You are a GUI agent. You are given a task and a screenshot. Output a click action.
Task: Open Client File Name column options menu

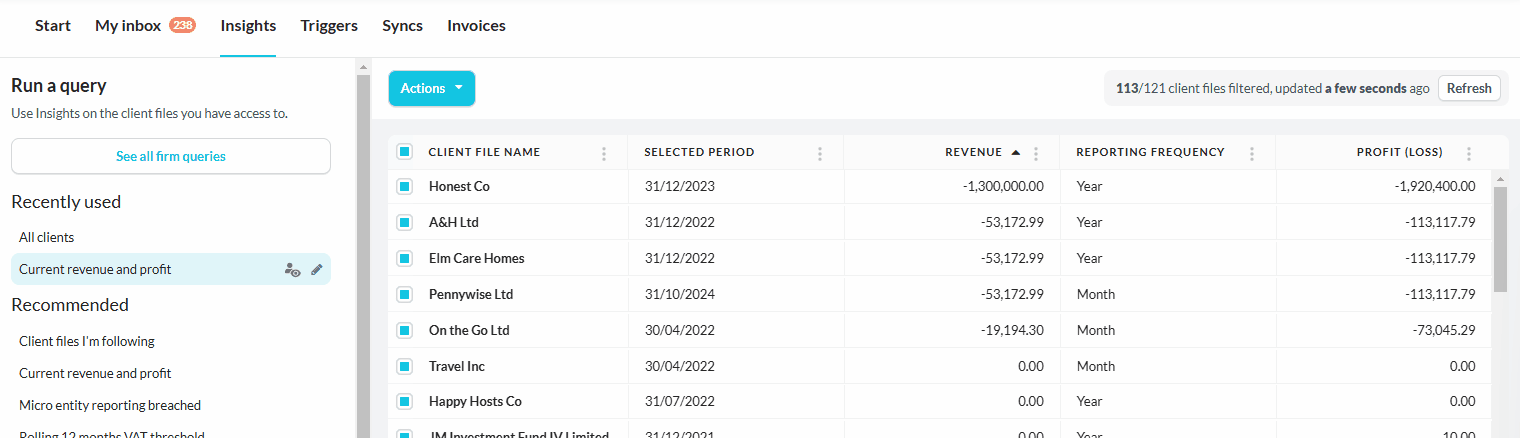604,153
